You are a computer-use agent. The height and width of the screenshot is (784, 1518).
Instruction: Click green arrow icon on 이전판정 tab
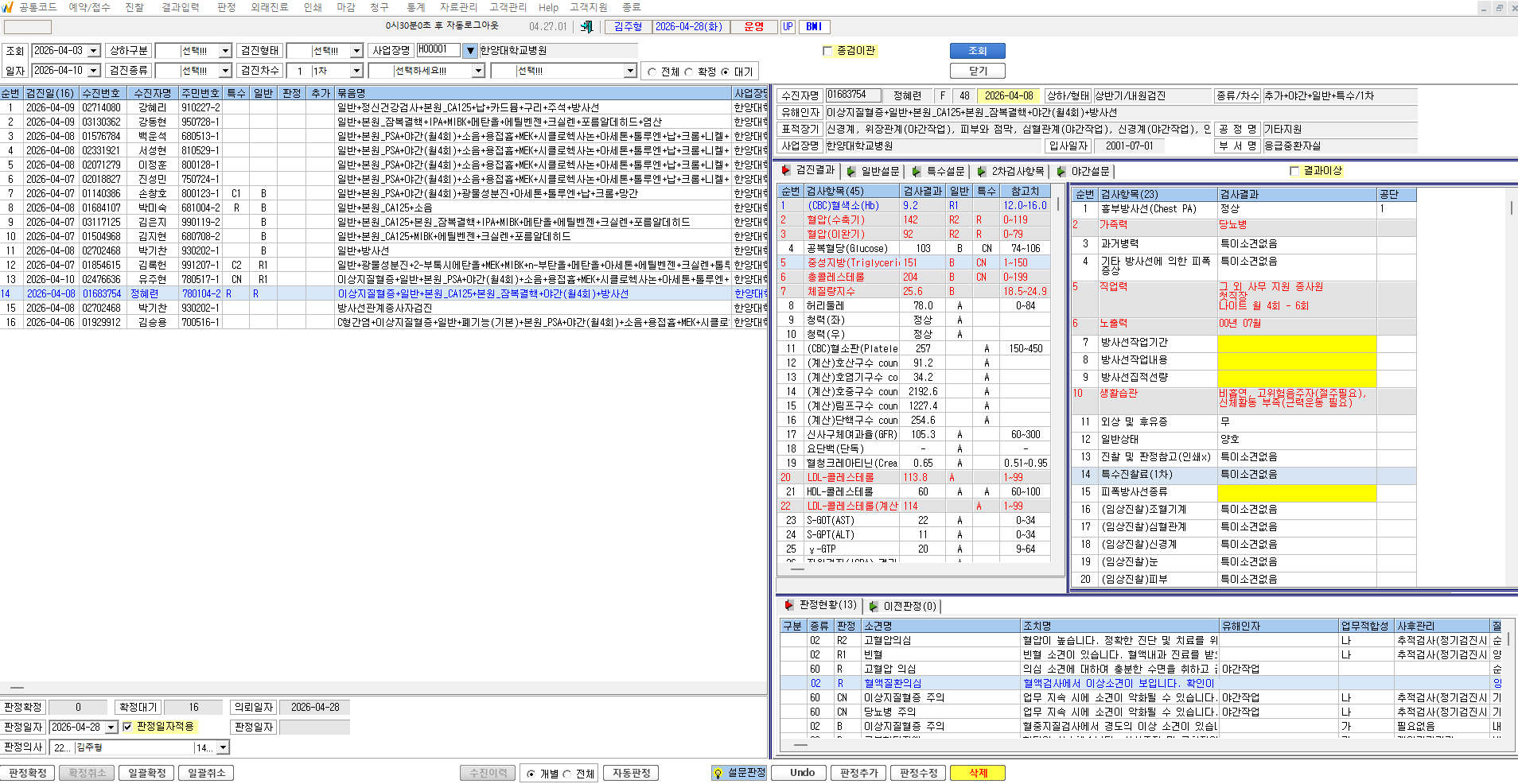(874, 606)
